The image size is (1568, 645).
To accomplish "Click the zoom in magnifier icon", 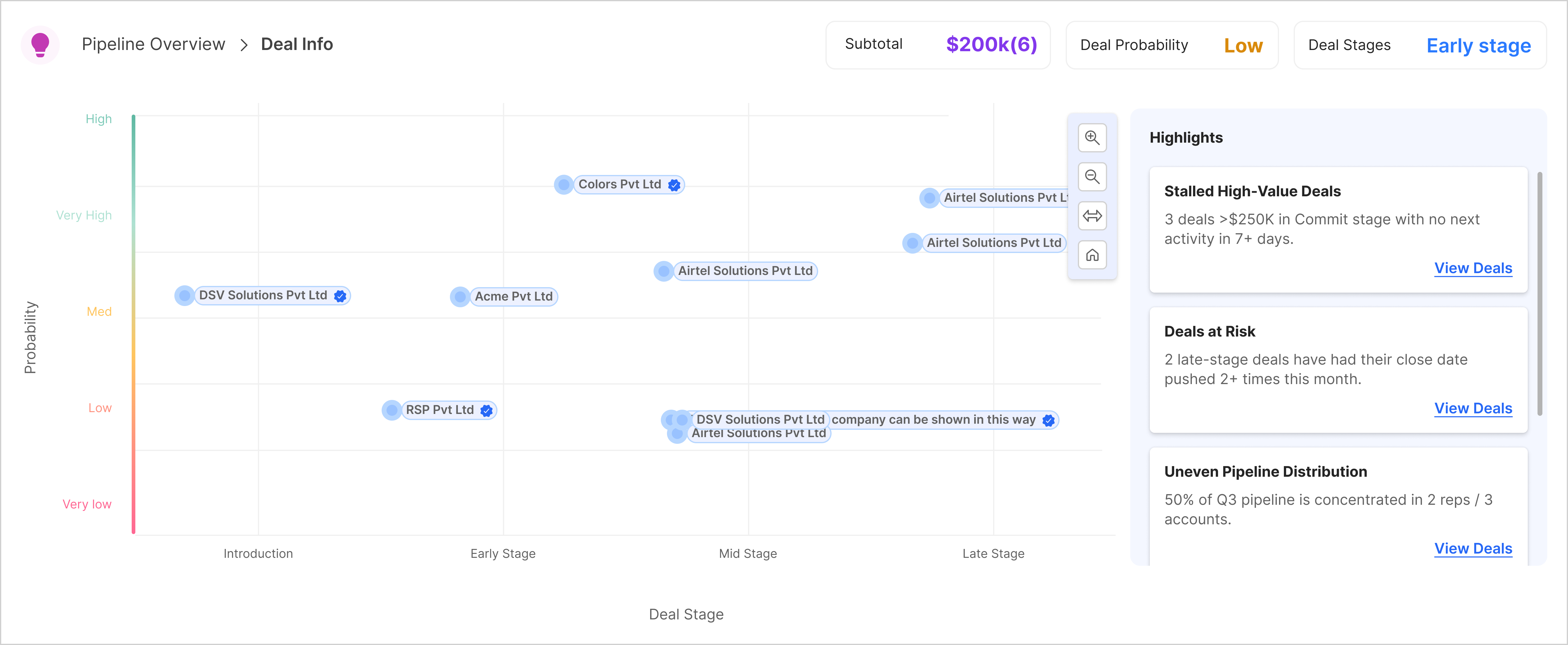I will pyautogui.click(x=1092, y=138).
